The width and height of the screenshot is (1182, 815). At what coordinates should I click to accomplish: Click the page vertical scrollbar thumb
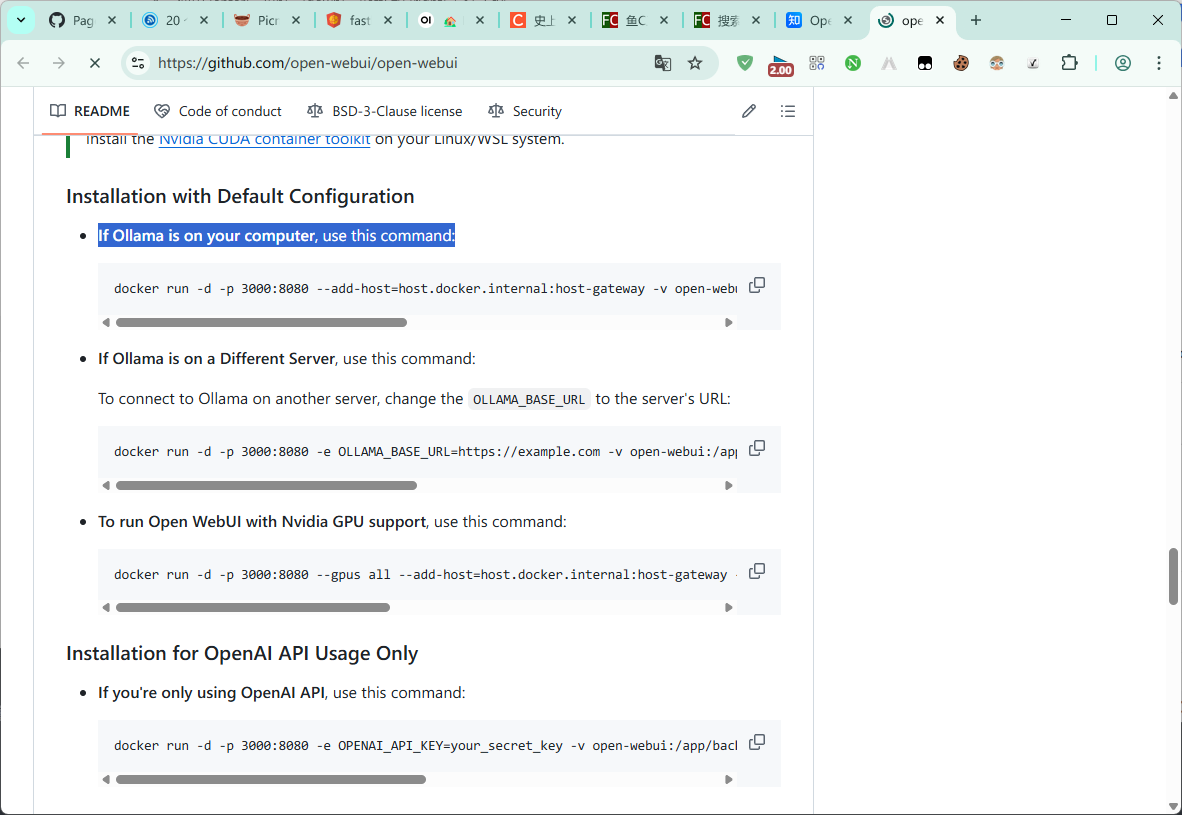(x=1173, y=576)
